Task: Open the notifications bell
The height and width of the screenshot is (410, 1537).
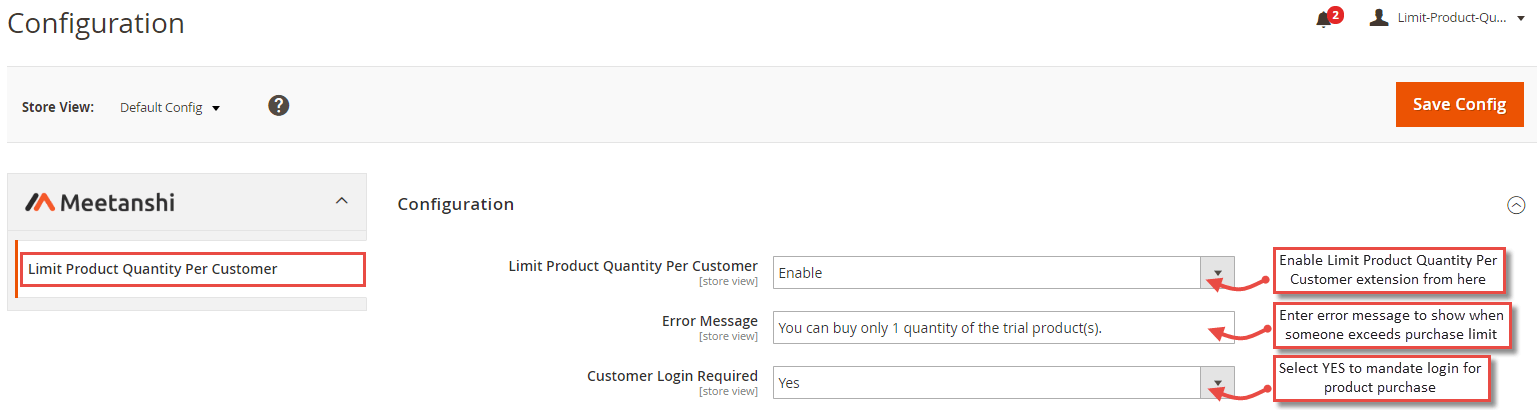Action: click(x=1323, y=20)
